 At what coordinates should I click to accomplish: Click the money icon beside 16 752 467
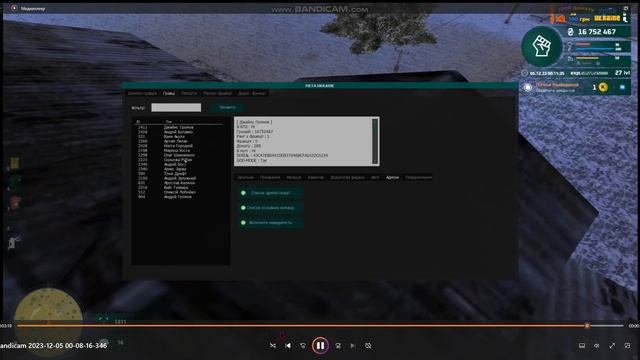(x=571, y=32)
